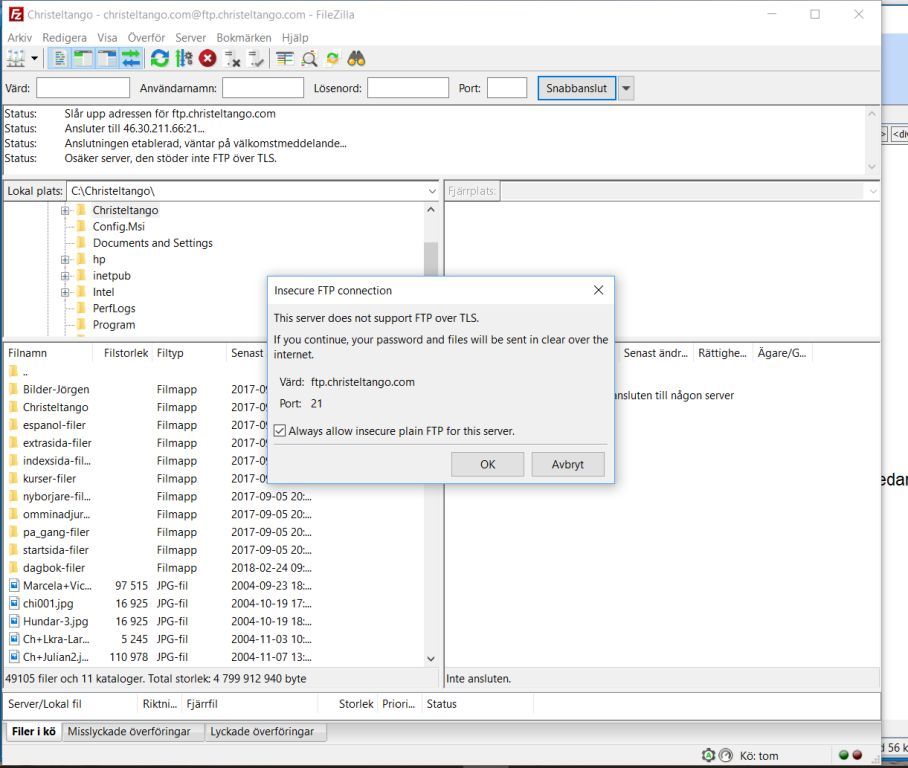Toggle synchronized browsing icon
The width and height of the screenshot is (908, 768).
pyautogui.click(x=332, y=58)
